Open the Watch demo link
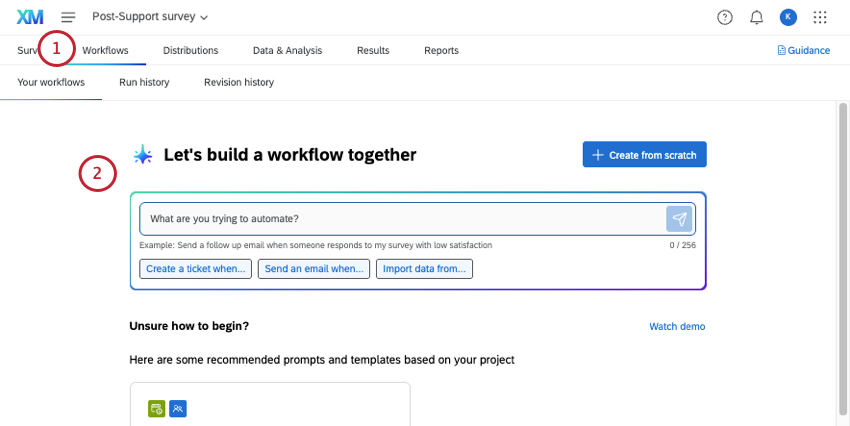 pos(677,326)
